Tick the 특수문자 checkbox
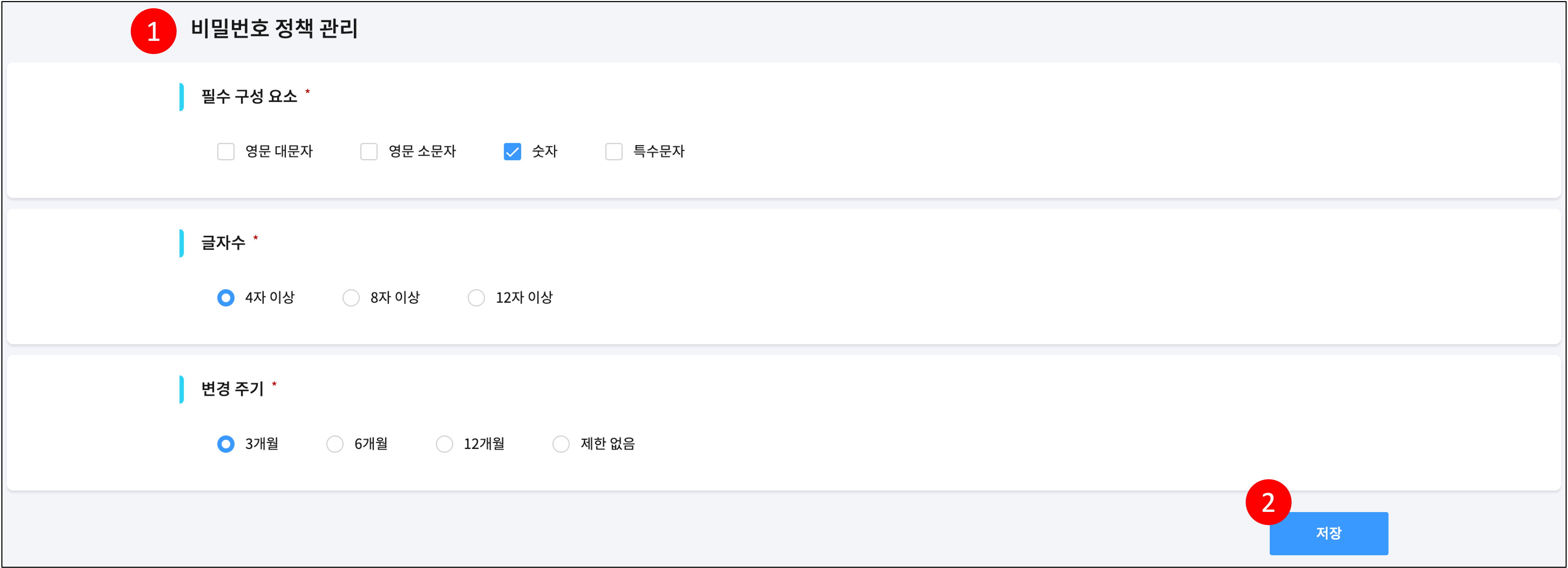 coord(614,152)
